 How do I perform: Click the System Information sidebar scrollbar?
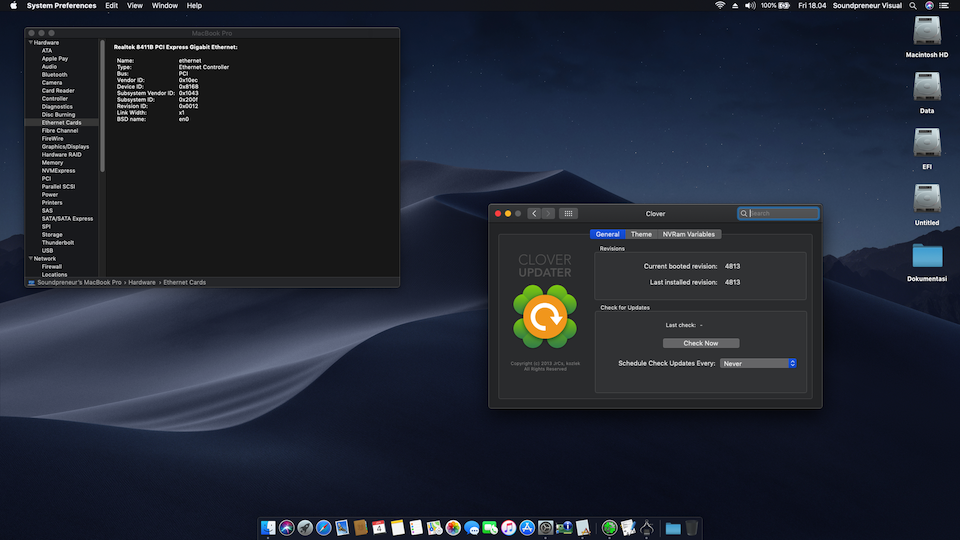pos(102,106)
